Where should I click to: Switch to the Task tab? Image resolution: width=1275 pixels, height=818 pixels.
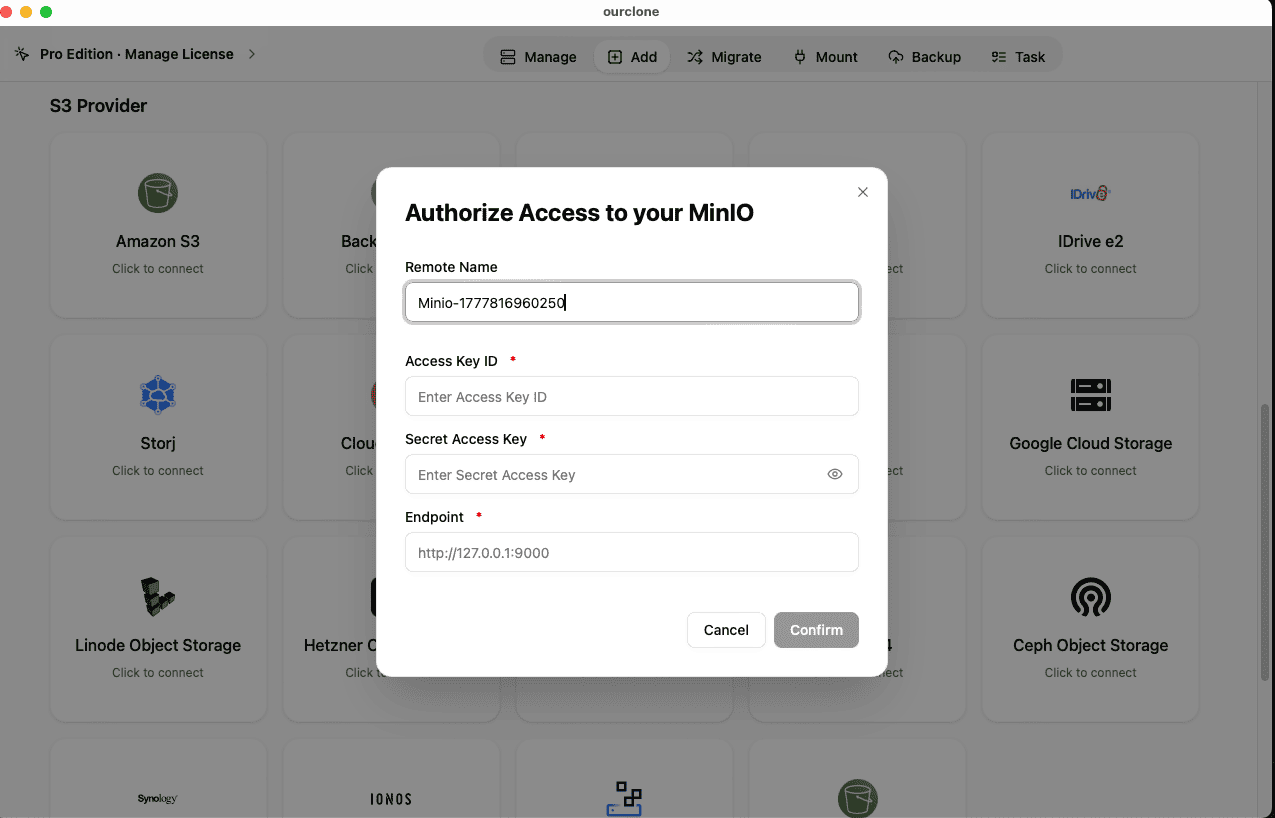tap(1018, 57)
